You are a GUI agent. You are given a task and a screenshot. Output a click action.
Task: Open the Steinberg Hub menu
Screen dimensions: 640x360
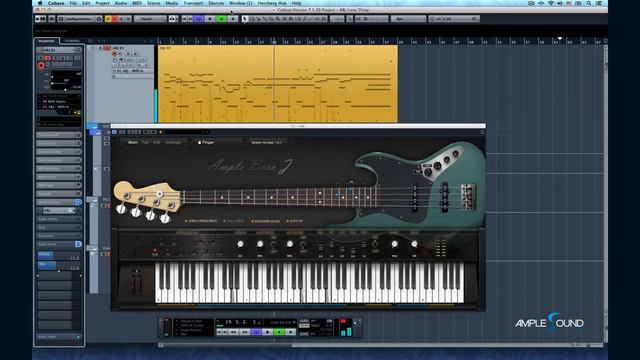click(272, 3)
